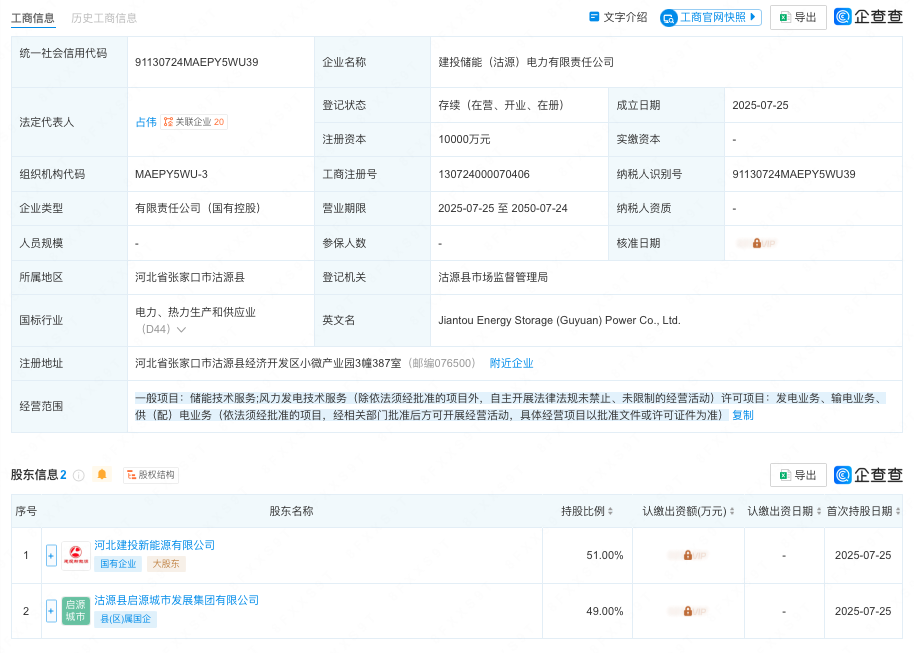The image size is (914, 653).
Task: Click VIP lock for 河北建投 subscribed capital
Action: click(687, 556)
